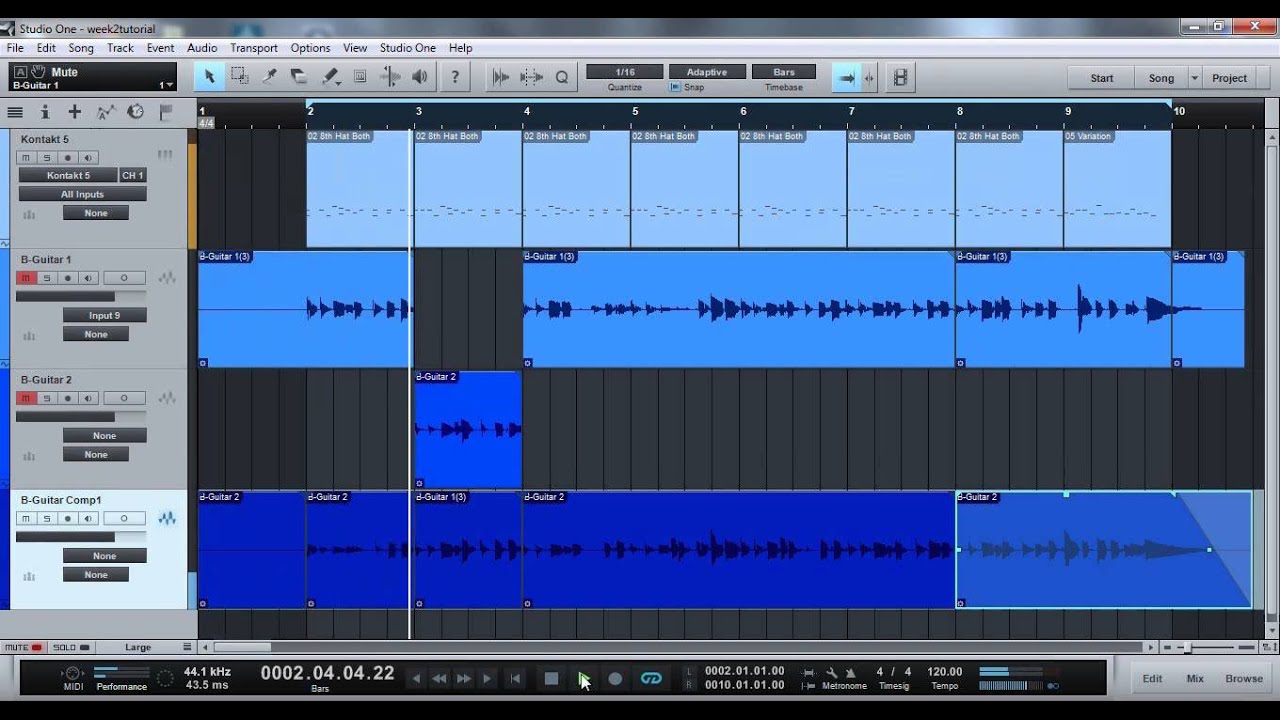This screenshot has height=720, width=1280.
Task: Open the Mix console button
Action: [x=1195, y=678]
